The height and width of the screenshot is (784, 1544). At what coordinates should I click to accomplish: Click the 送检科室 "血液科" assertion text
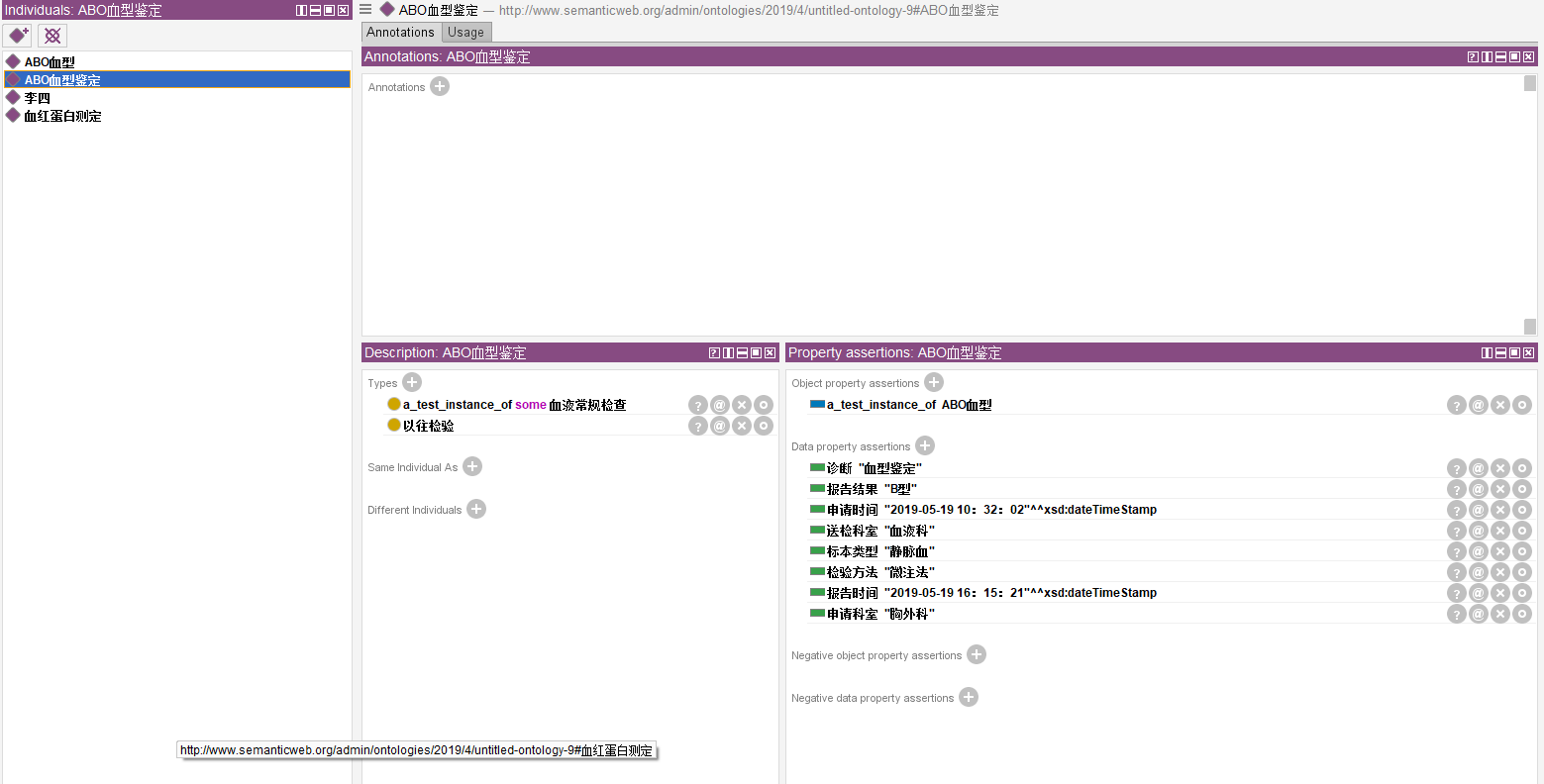point(880,531)
